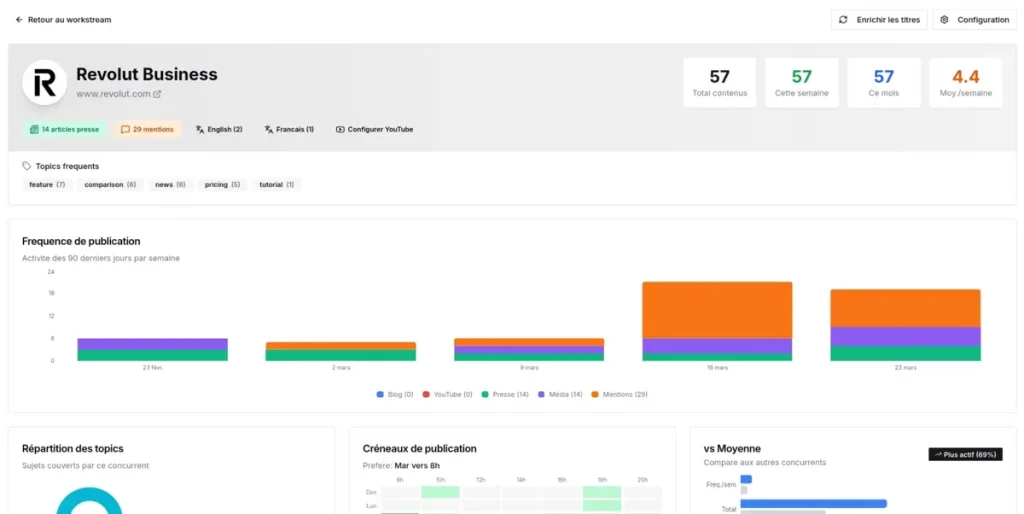Screen dimensions: 1024x514
Task: Open www.revolut.com link
Action: [114, 94]
